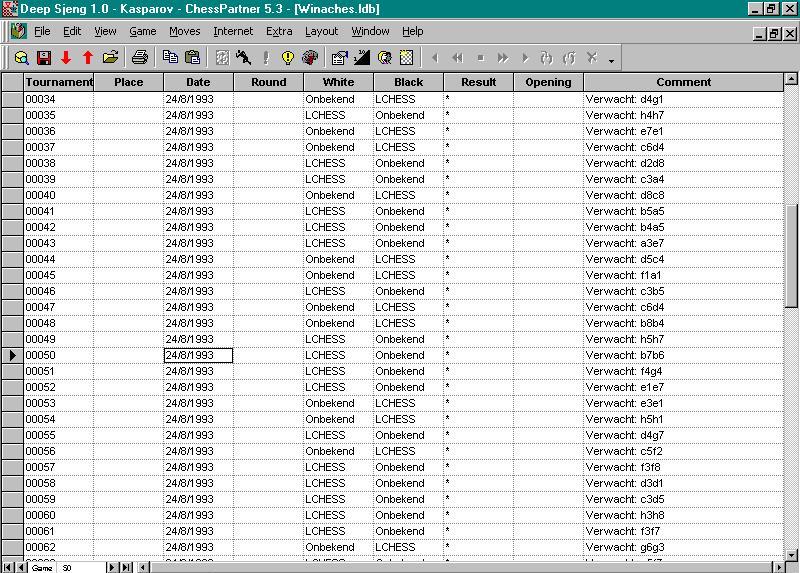
Task: Click the red up arrow toolbar icon
Action: point(88,58)
